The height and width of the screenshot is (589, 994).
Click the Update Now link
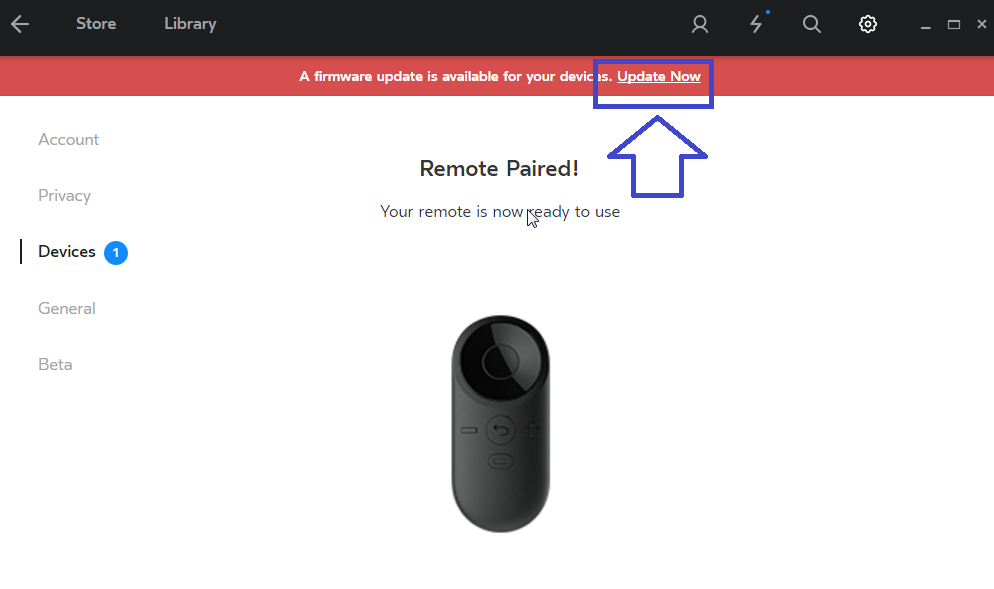point(659,76)
